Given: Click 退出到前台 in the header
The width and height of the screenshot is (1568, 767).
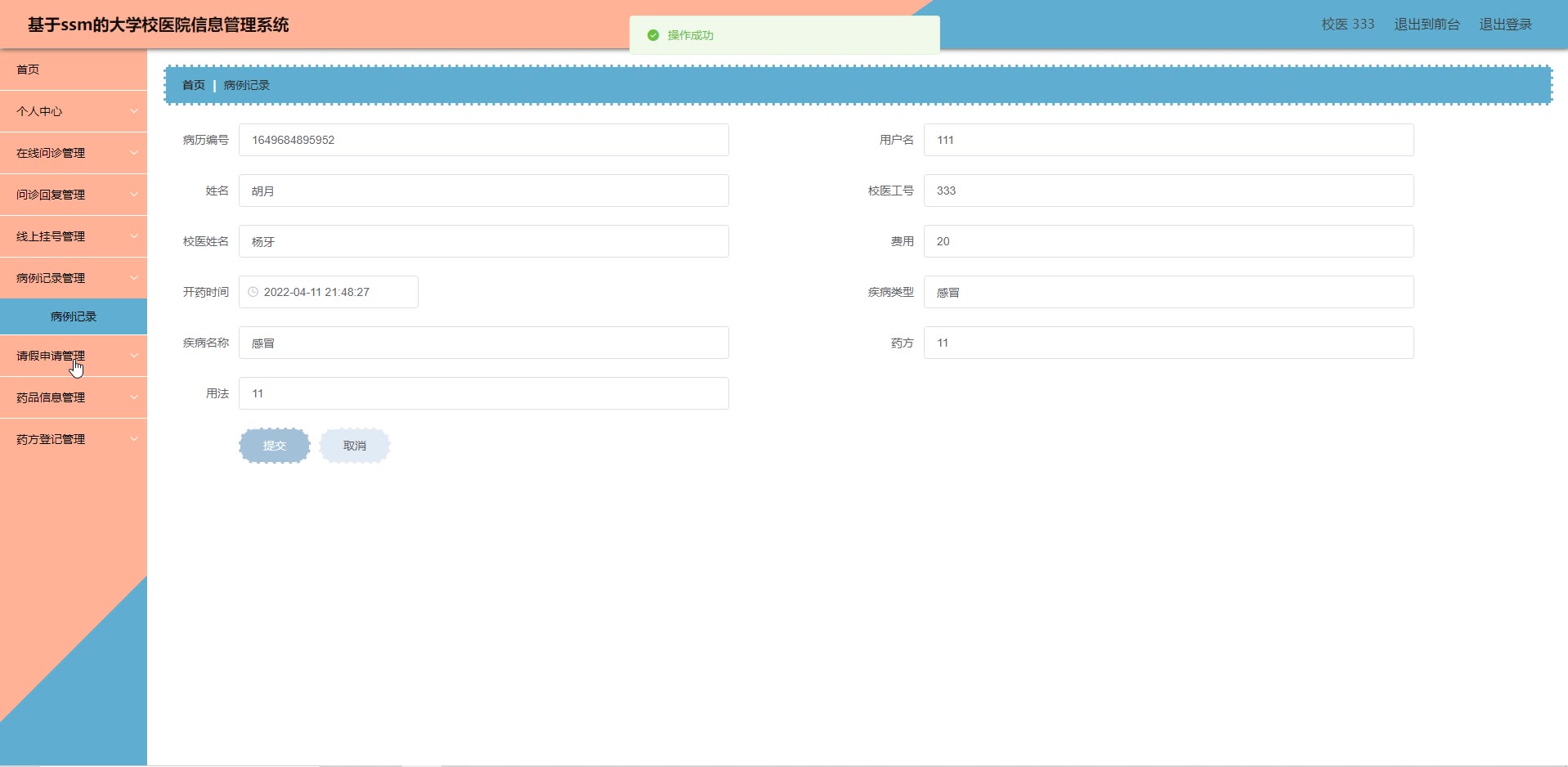Looking at the screenshot, I should pos(1427,25).
